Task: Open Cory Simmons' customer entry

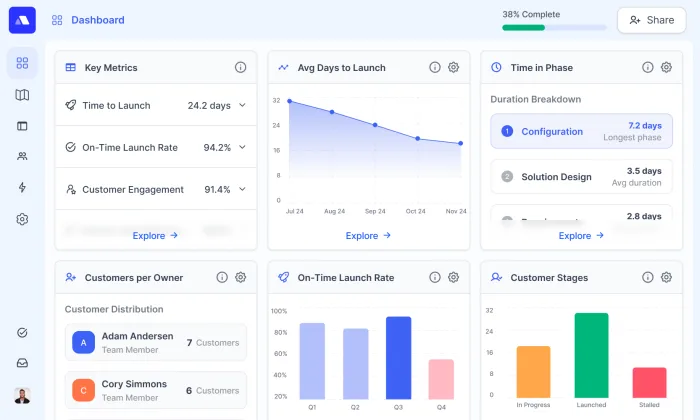Action: pos(156,390)
